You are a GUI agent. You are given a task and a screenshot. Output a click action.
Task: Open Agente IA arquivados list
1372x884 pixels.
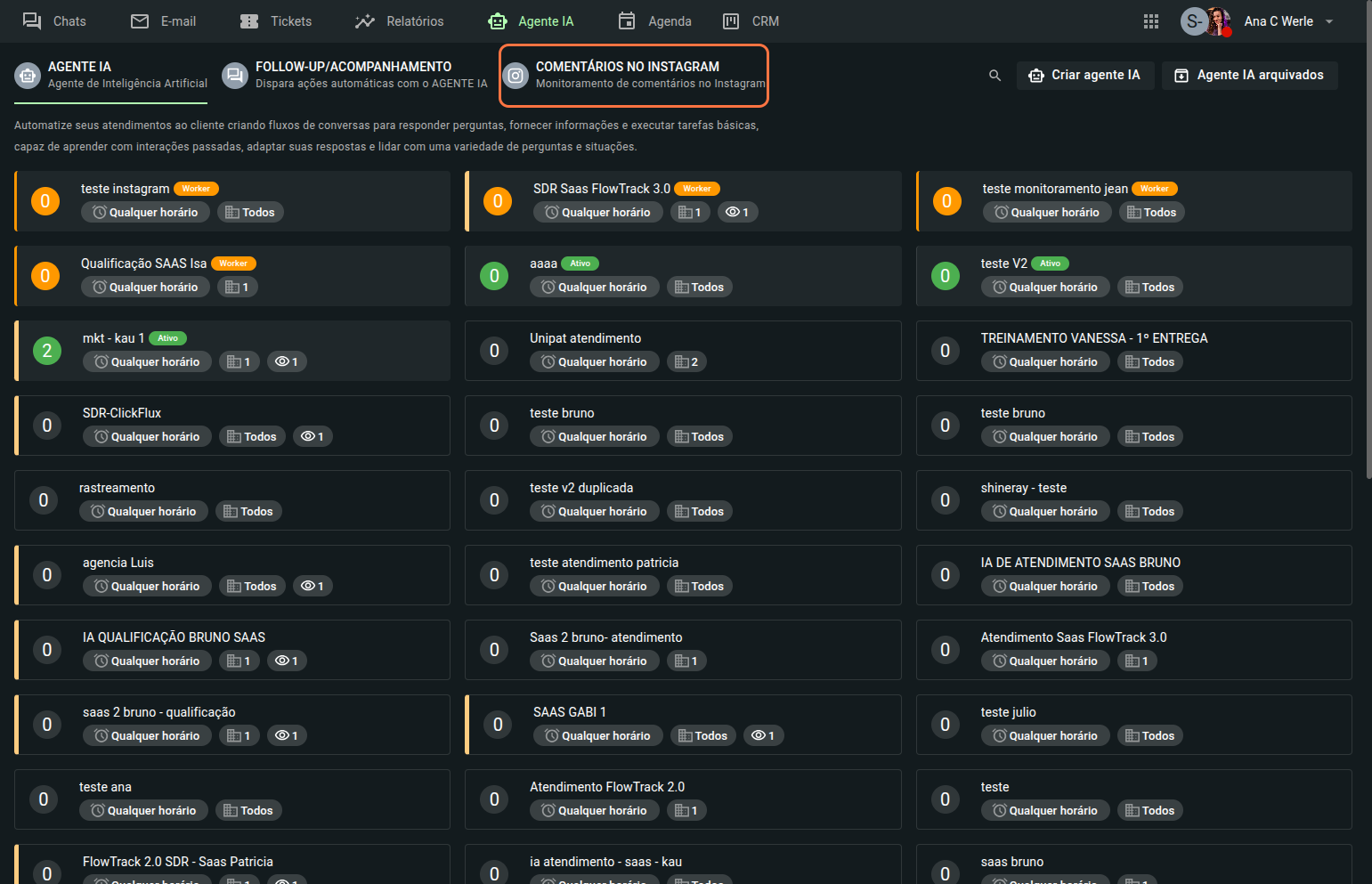coord(1249,76)
